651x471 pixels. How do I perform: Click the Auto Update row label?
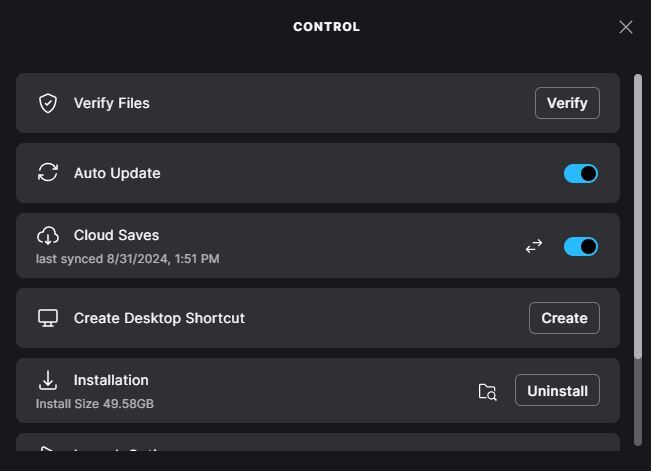coord(117,173)
